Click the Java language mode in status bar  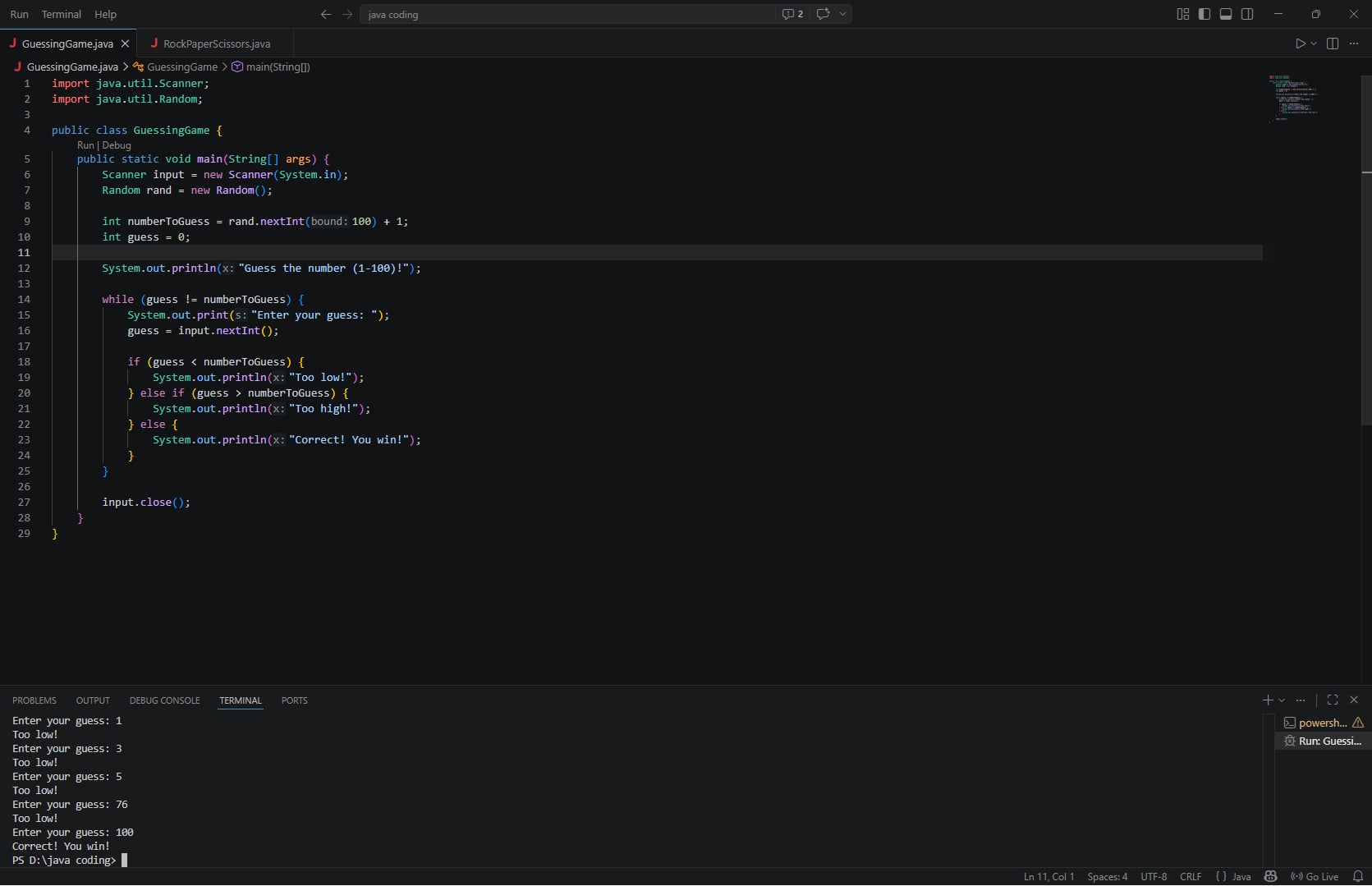[x=1240, y=876]
